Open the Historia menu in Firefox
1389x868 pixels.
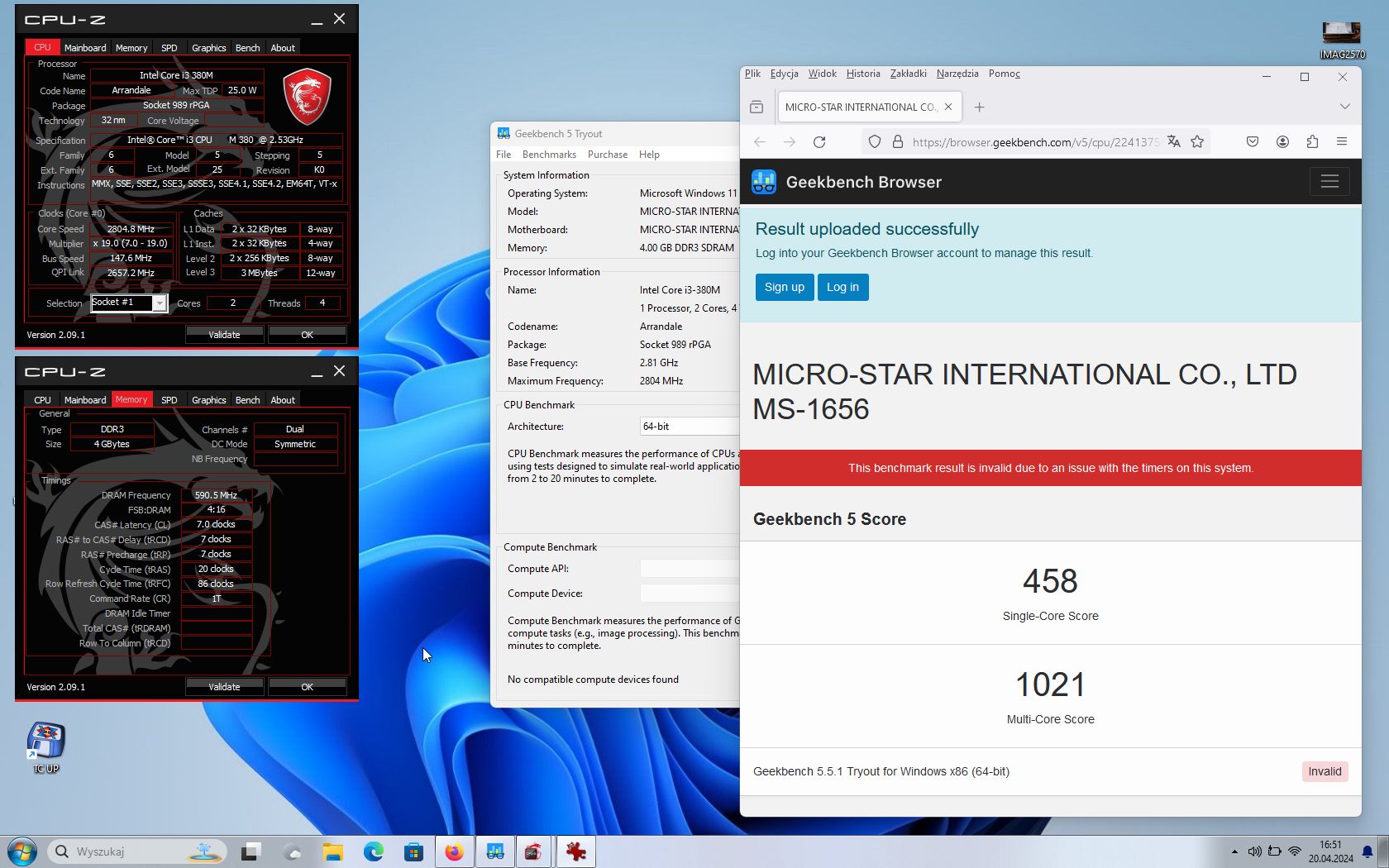click(x=863, y=74)
